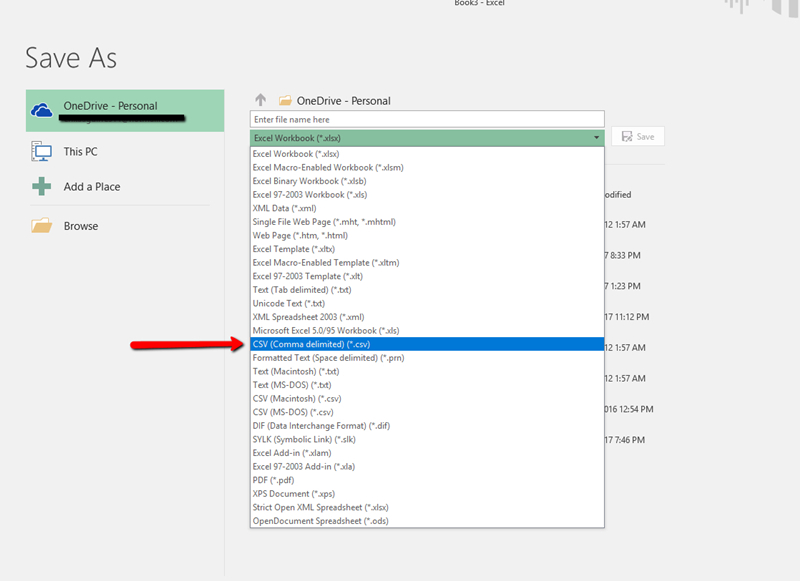
Task: Click the Save button
Action: pyautogui.click(x=638, y=136)
